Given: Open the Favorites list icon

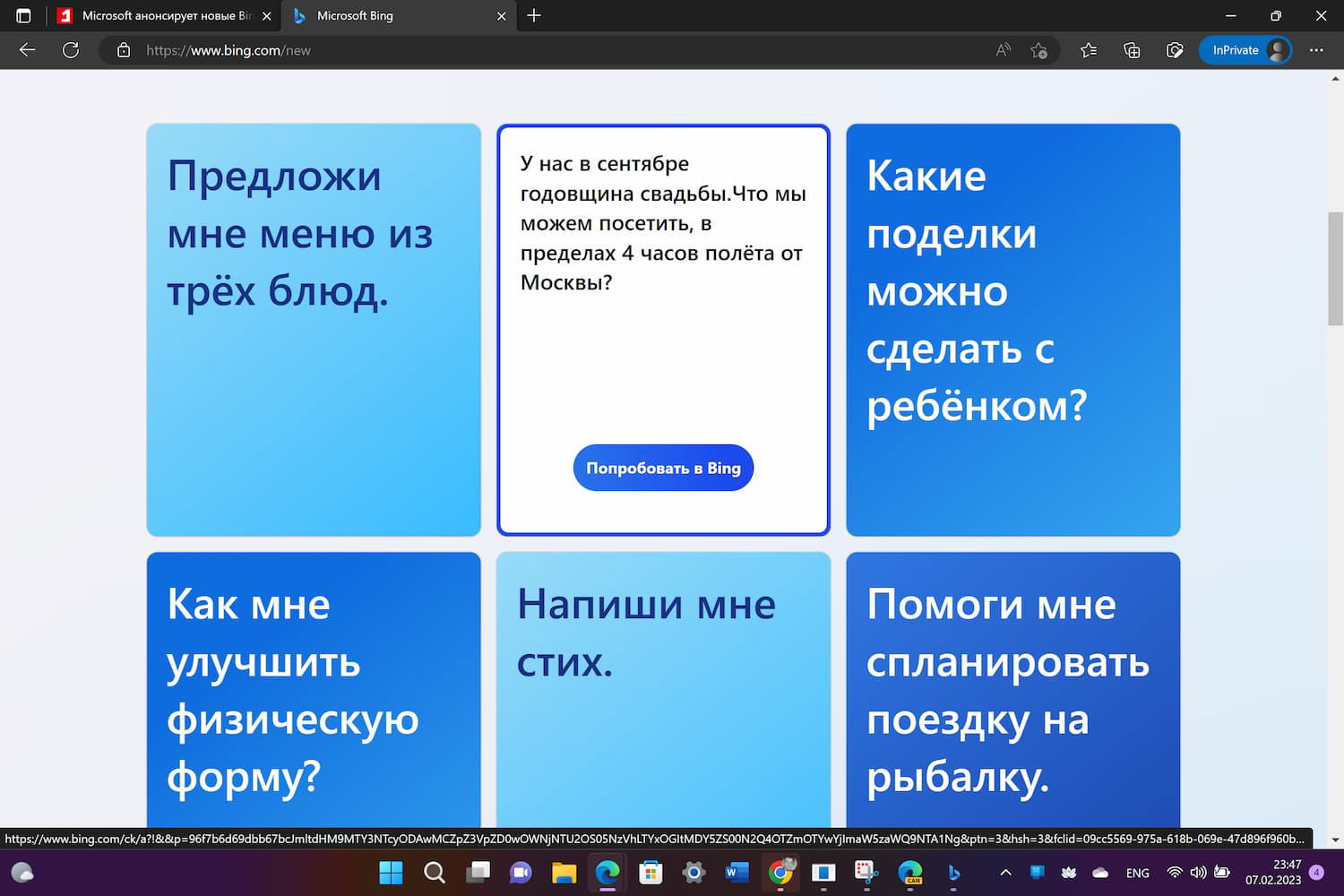Looking at the screenshot, I should 1089,50.
